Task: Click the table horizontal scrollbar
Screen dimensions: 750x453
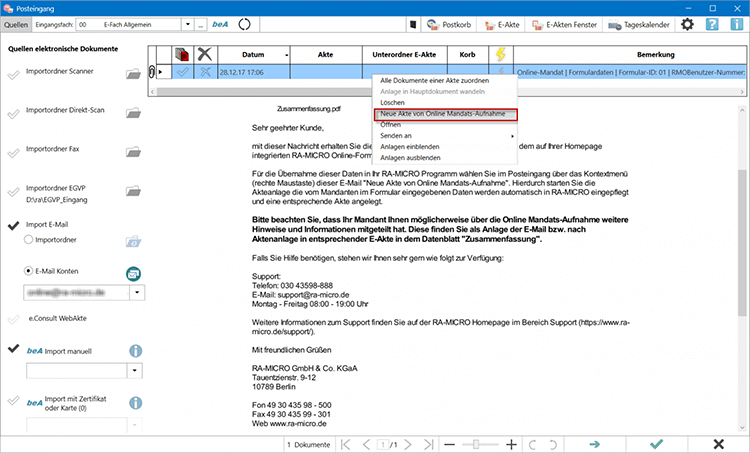Action: (x=447, y=91)
